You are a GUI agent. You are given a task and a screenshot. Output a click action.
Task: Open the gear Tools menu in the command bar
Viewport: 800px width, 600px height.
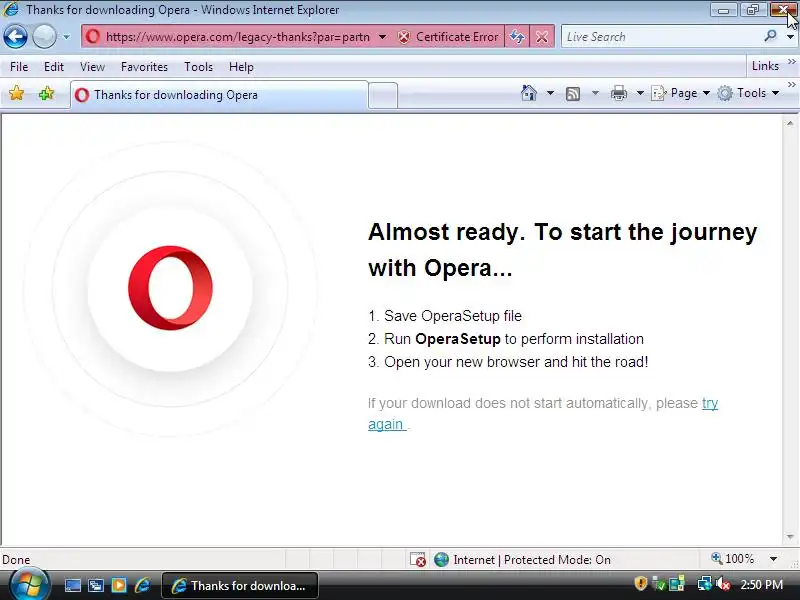pyautogui.click(x=748, y=93)
